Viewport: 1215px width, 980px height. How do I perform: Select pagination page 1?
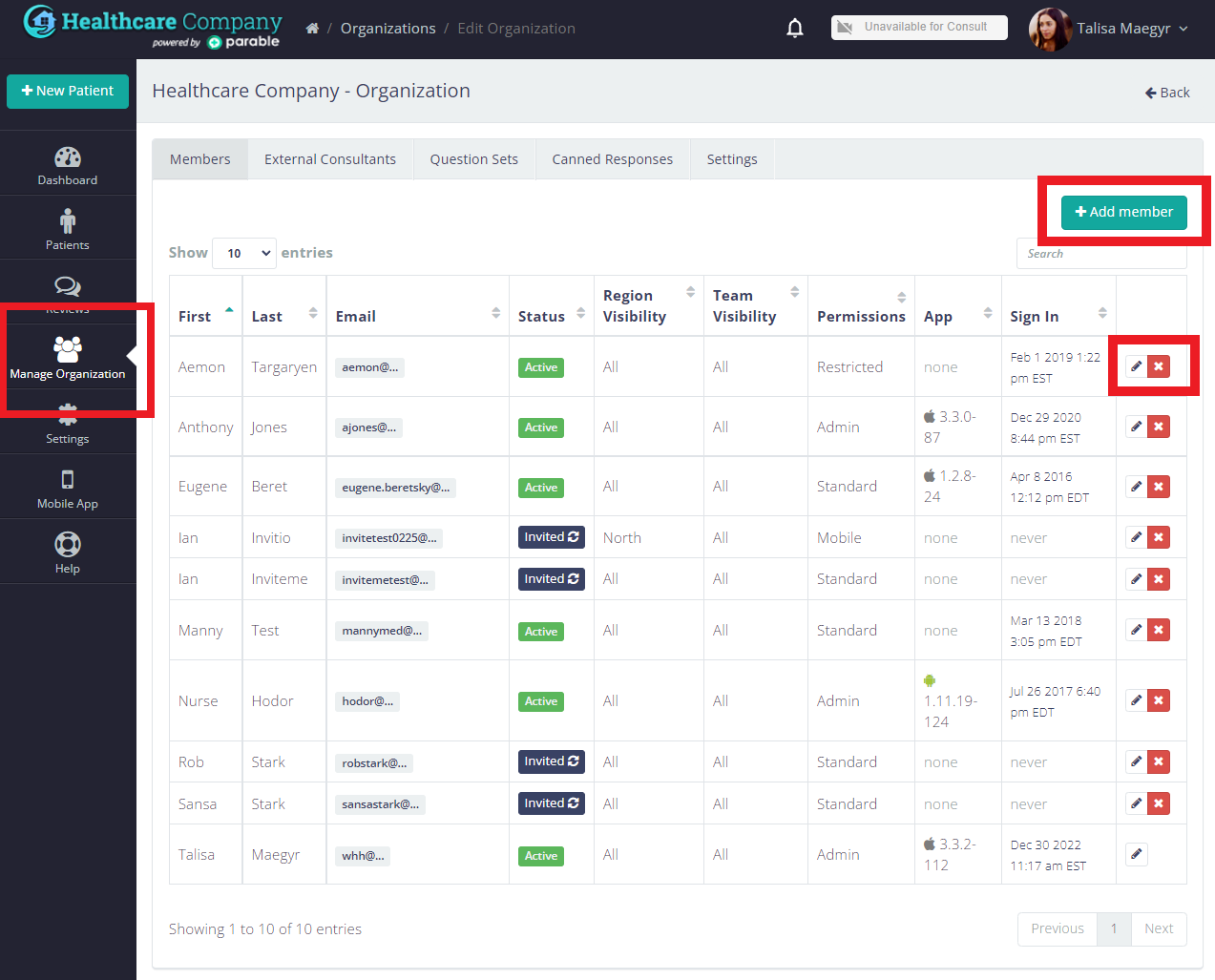coord(1114,928)
